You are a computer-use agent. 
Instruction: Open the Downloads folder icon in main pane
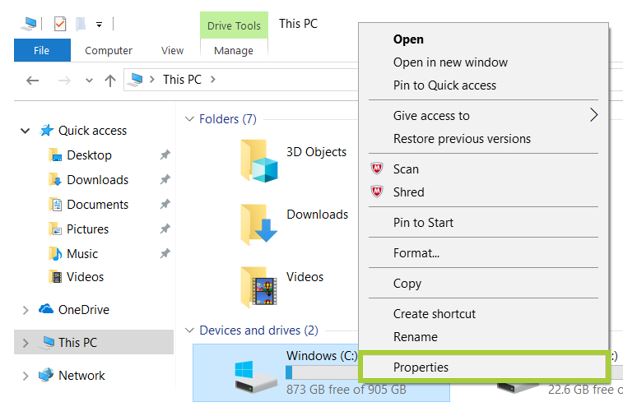(258, 222)
